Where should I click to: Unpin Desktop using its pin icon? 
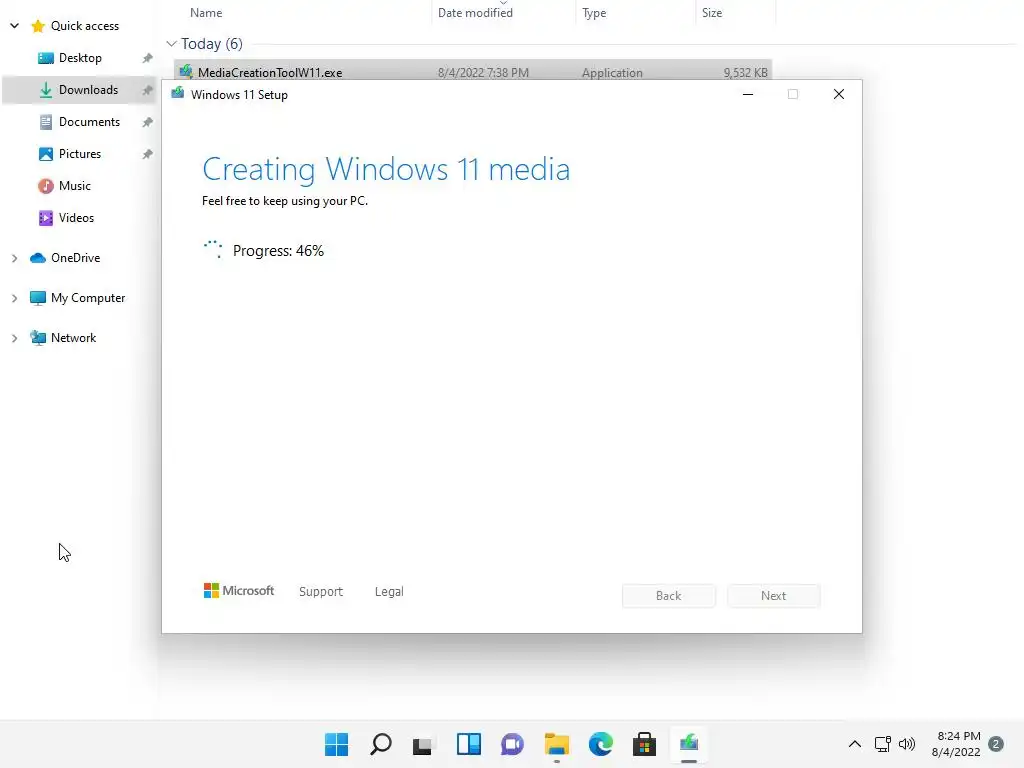point(148,58)
